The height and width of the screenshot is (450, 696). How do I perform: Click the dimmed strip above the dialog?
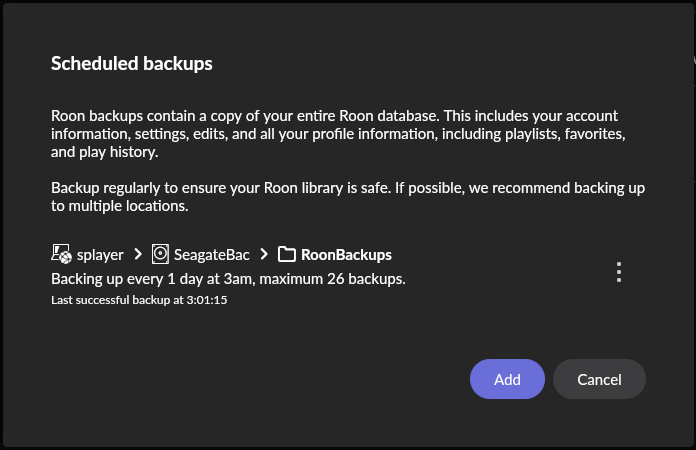pos(348,1)
